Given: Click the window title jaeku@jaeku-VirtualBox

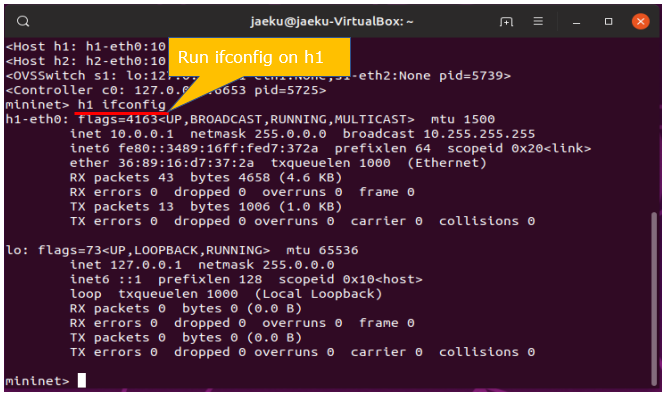Looking at the screenshot, I should (x=332, y=21).
